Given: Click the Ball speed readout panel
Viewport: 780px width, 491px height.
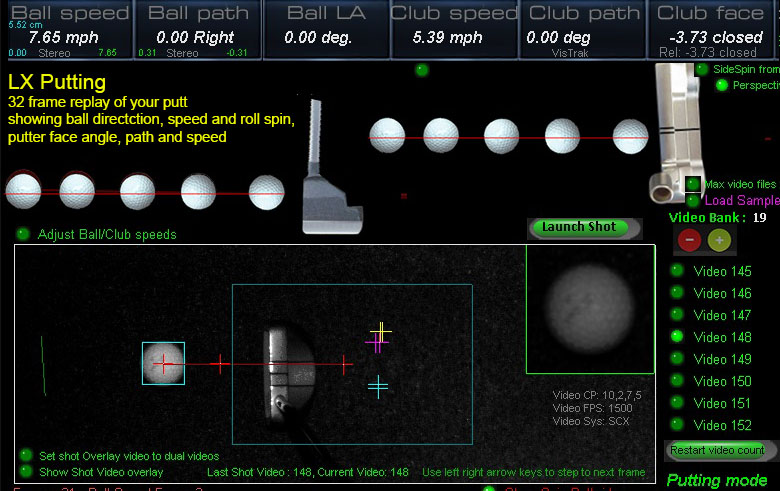Looking at the screenshot, I should tap(70, 30).
